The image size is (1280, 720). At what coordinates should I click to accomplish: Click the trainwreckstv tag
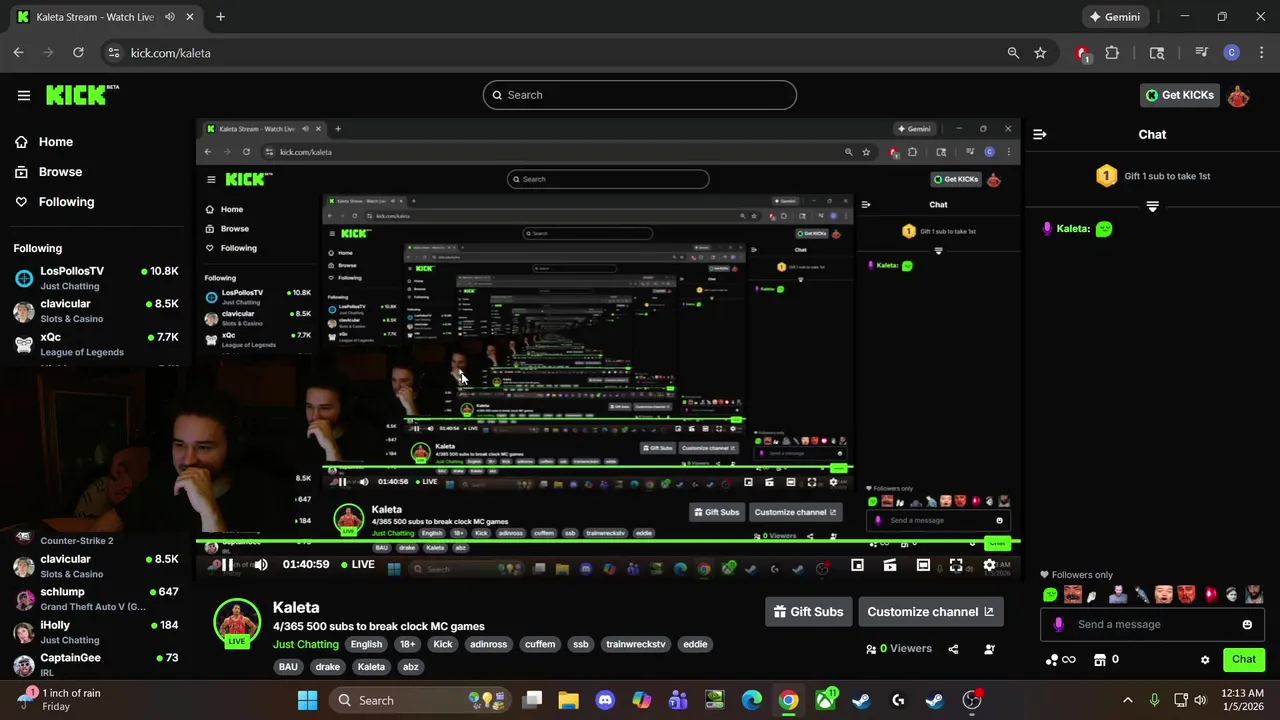point(635,645)
